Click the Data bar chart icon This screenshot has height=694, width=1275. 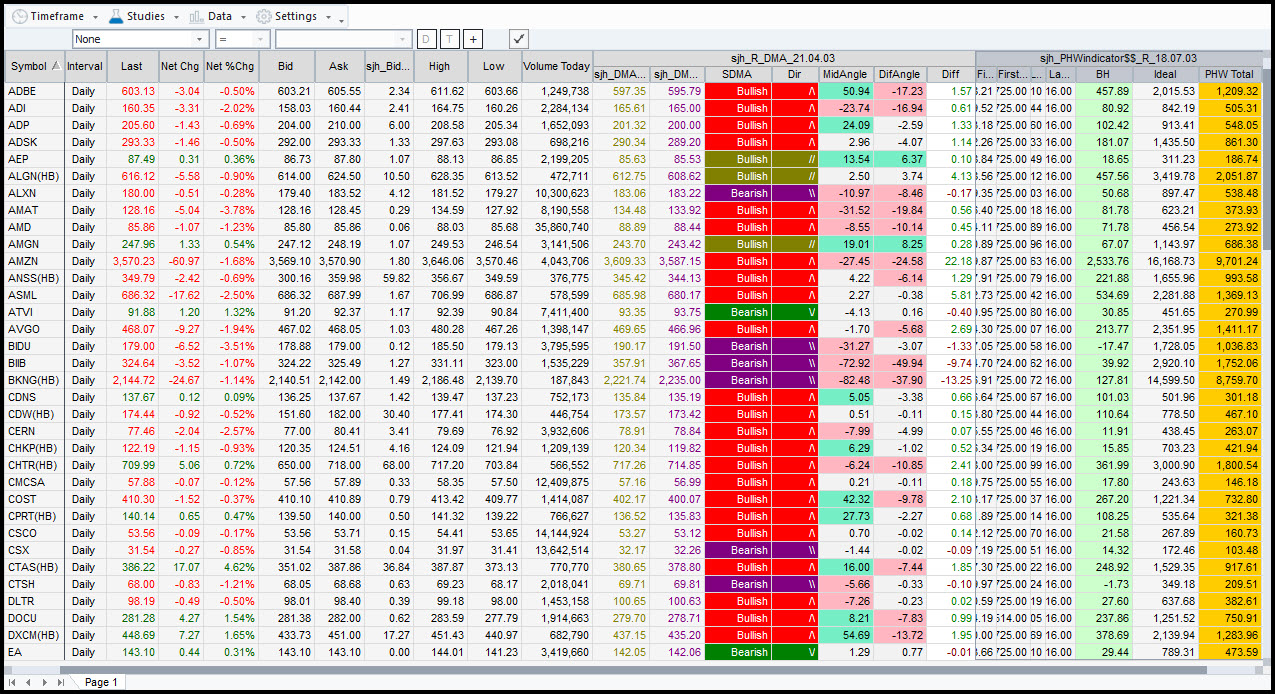pyautogui.click(x=195, y=16)
